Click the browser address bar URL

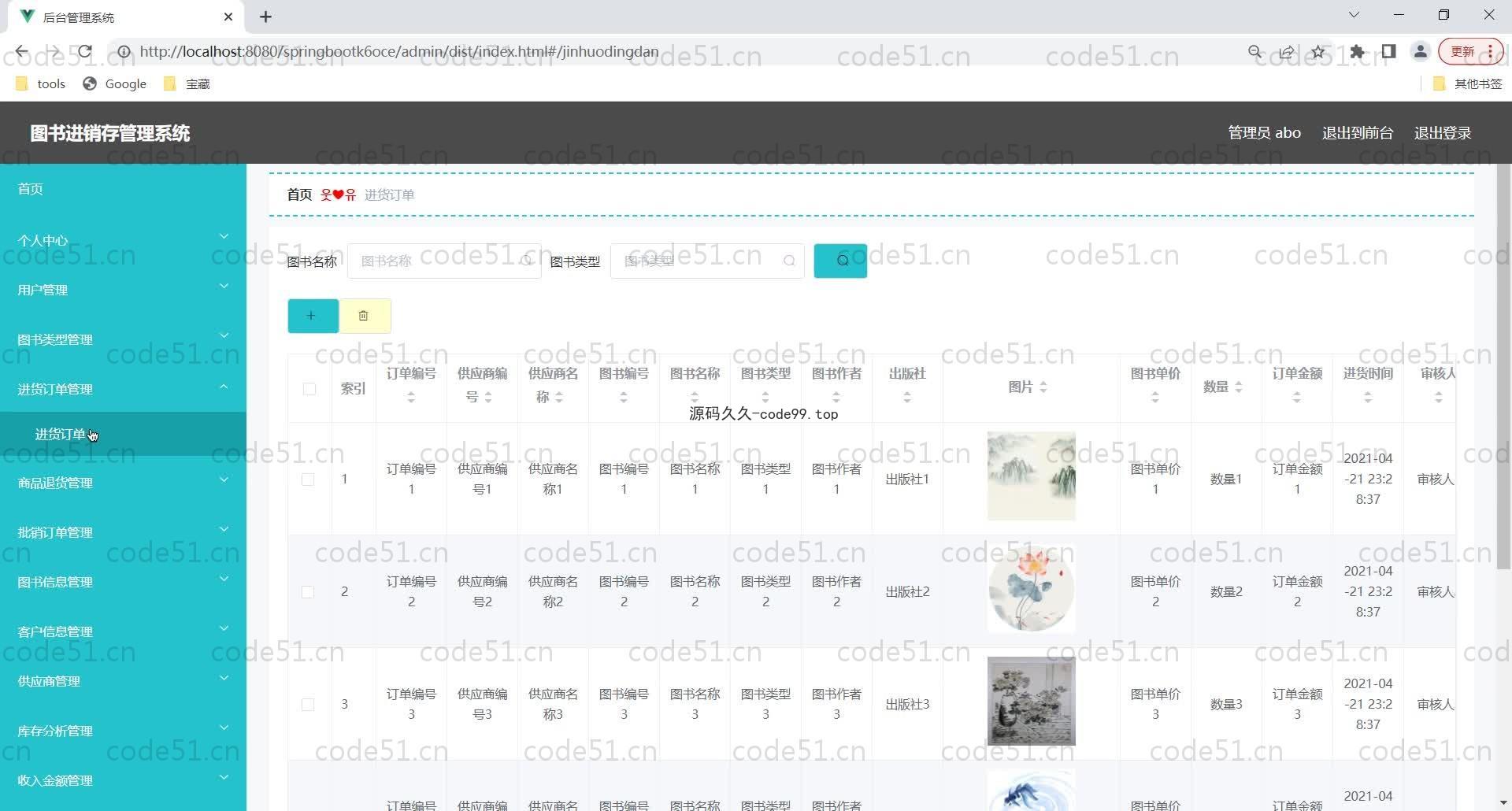coord(399,52)
